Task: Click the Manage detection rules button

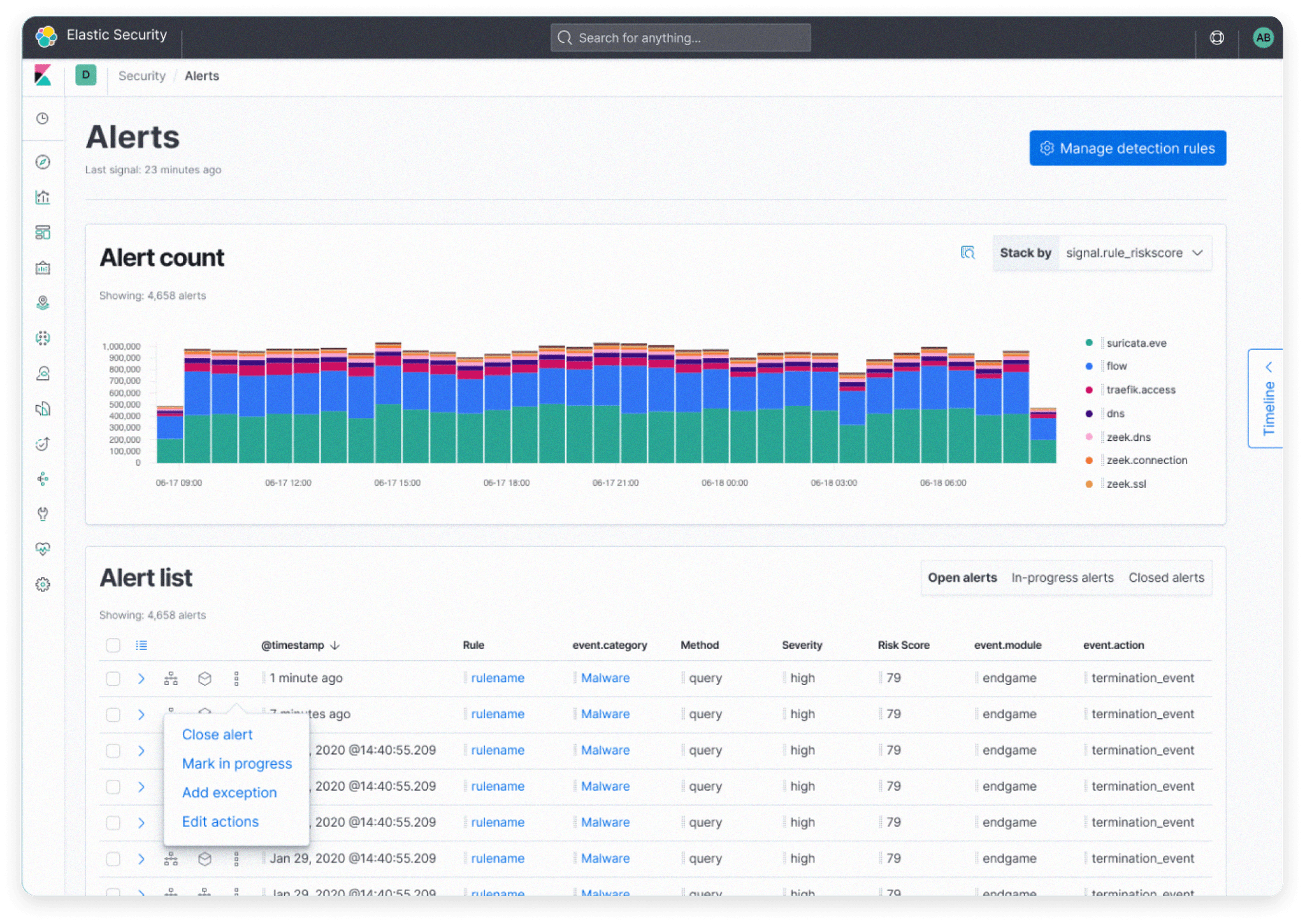Action: (x=1127, y=148)
